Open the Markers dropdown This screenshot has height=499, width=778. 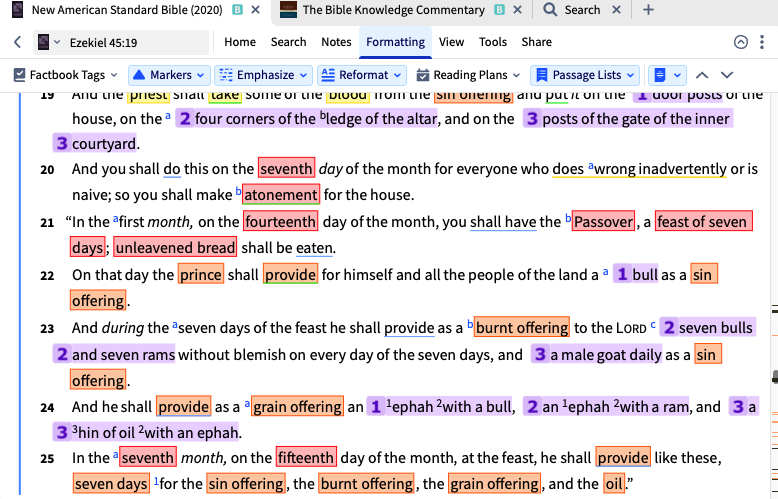169,75
